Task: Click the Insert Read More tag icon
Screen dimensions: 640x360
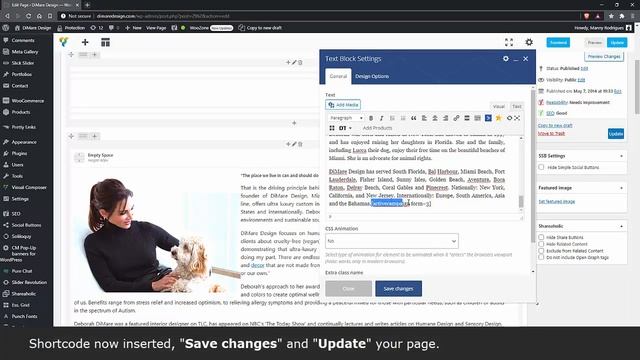Action: tap(467, 118)
